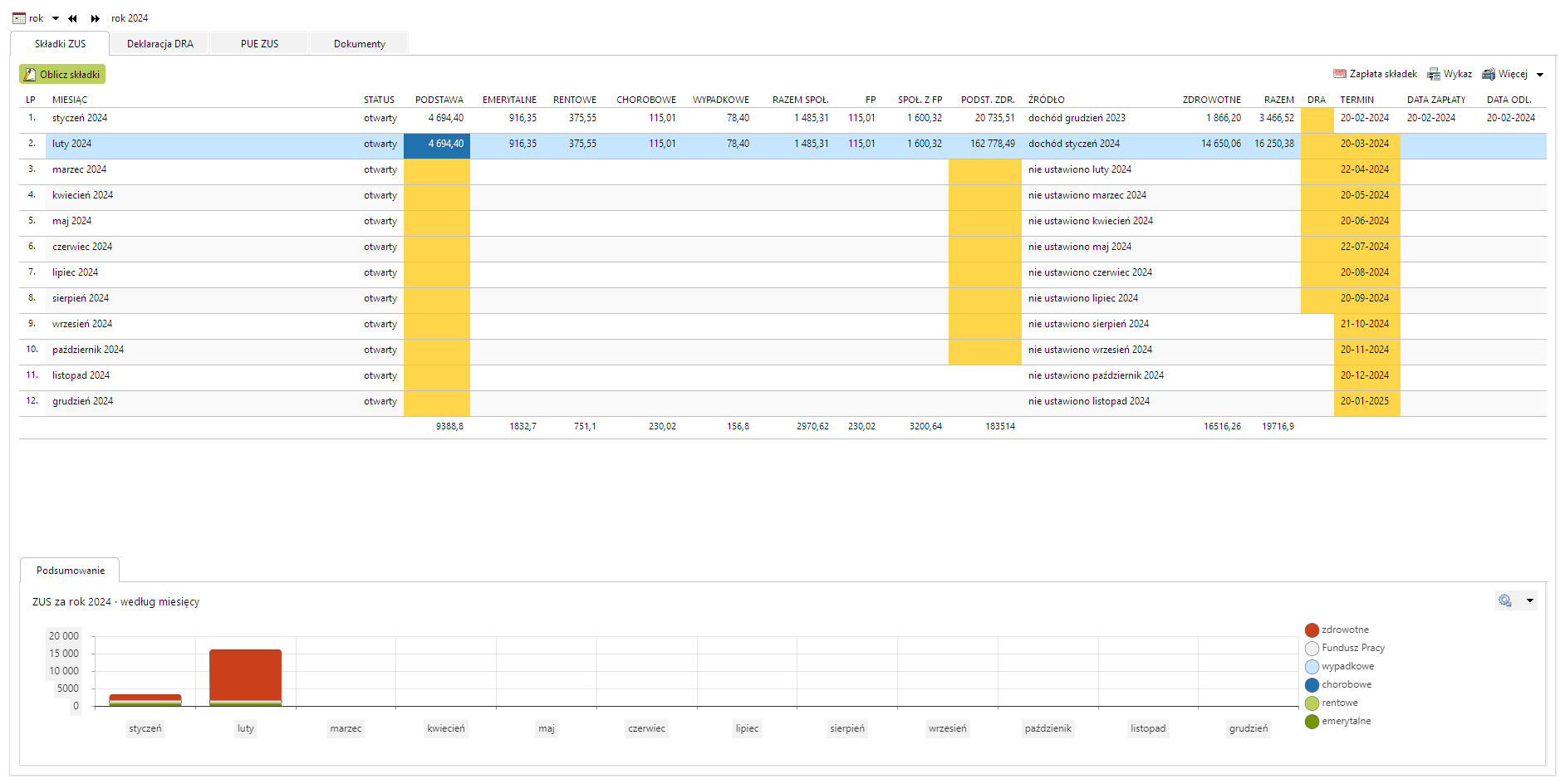
Task: Select the Dokumenty tab
Action: (359, 44)
